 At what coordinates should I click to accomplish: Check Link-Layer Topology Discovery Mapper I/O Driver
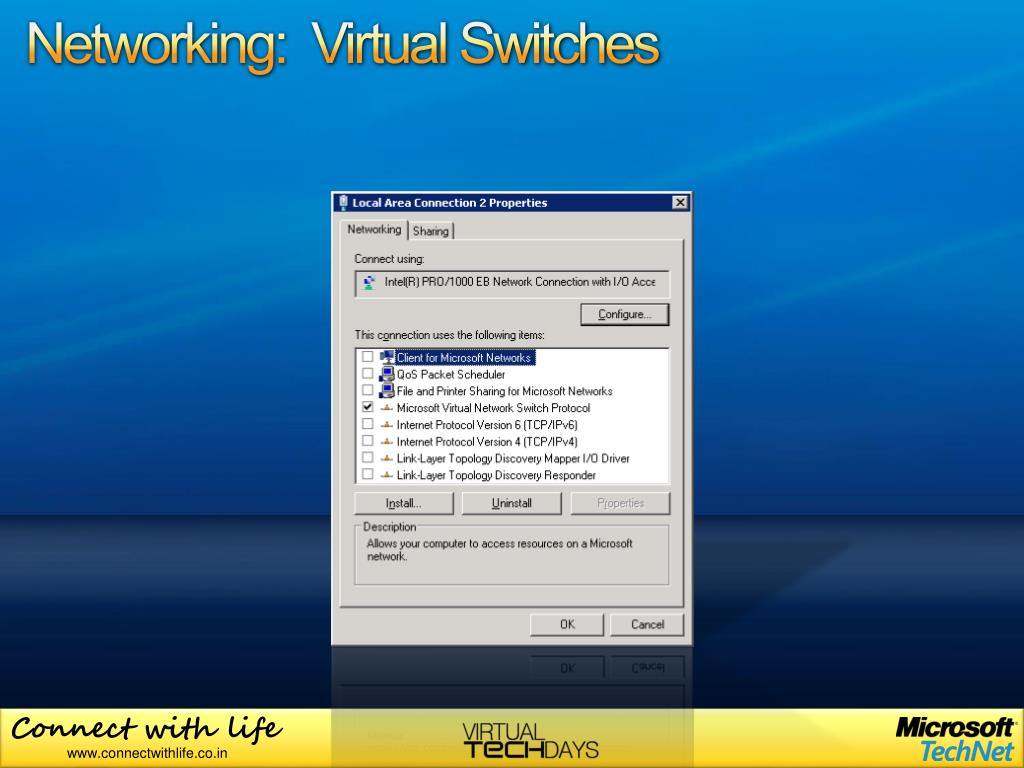tap(368, 457)
